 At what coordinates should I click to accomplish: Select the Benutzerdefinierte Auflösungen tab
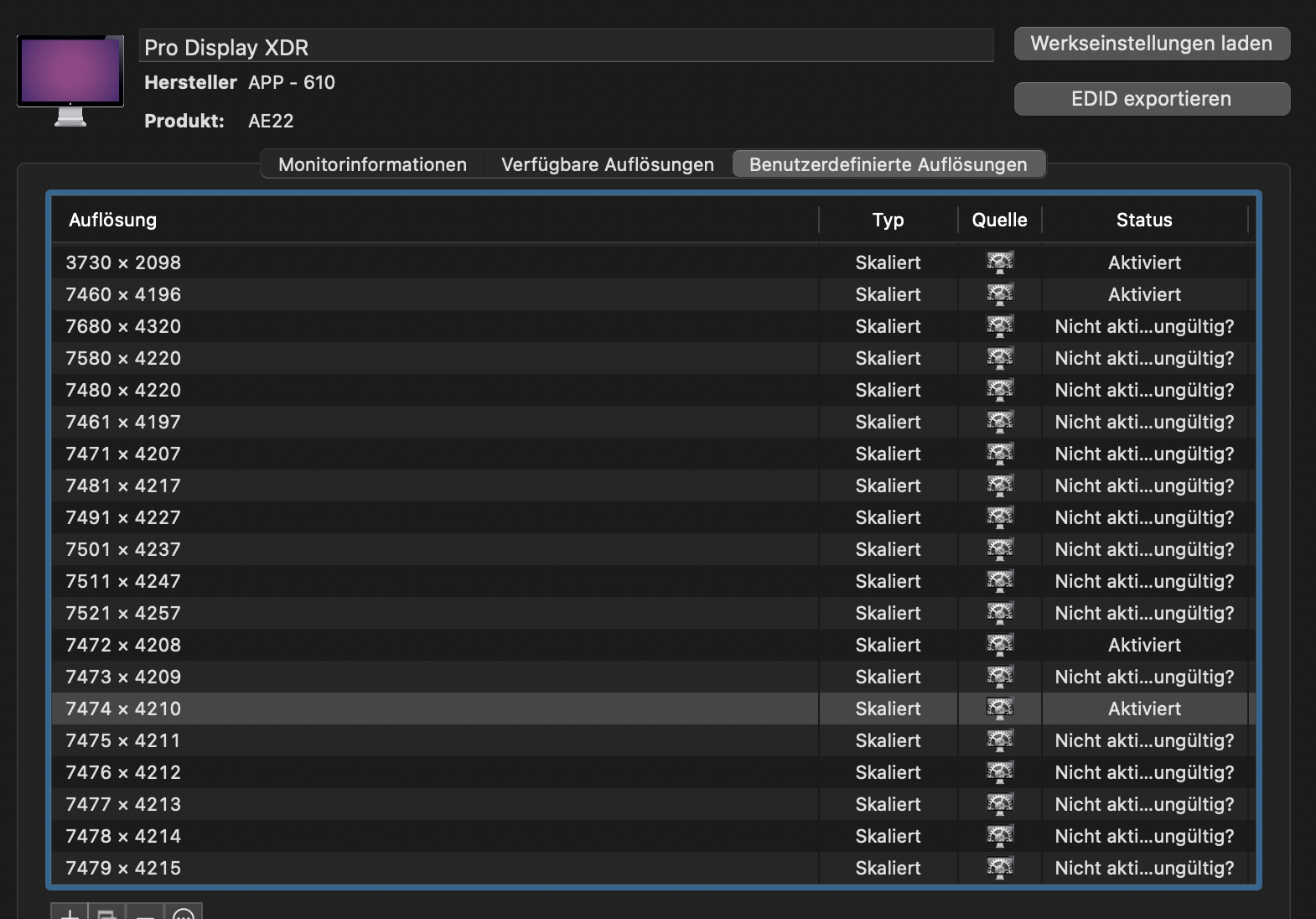(889, 164)
